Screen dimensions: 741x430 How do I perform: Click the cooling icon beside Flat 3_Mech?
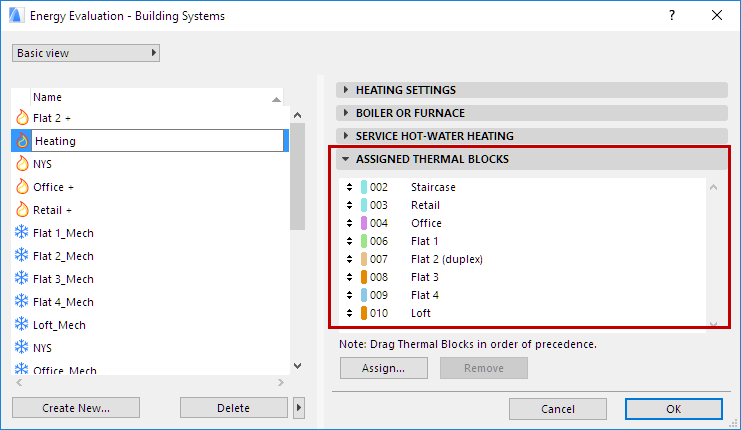[x=22, y=279]
